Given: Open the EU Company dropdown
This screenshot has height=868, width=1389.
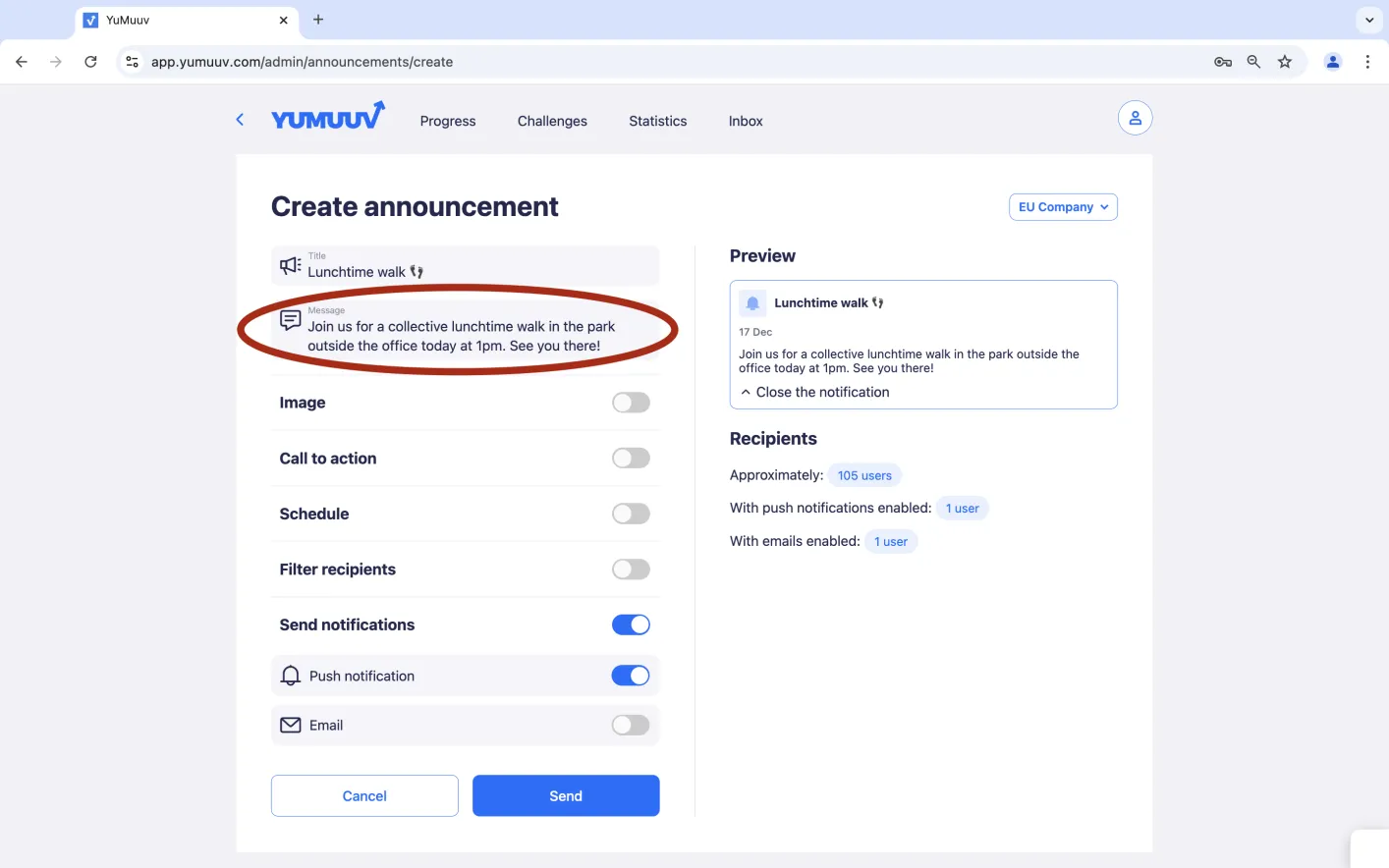Looking at the screenshot, I should coord(1063,207).
